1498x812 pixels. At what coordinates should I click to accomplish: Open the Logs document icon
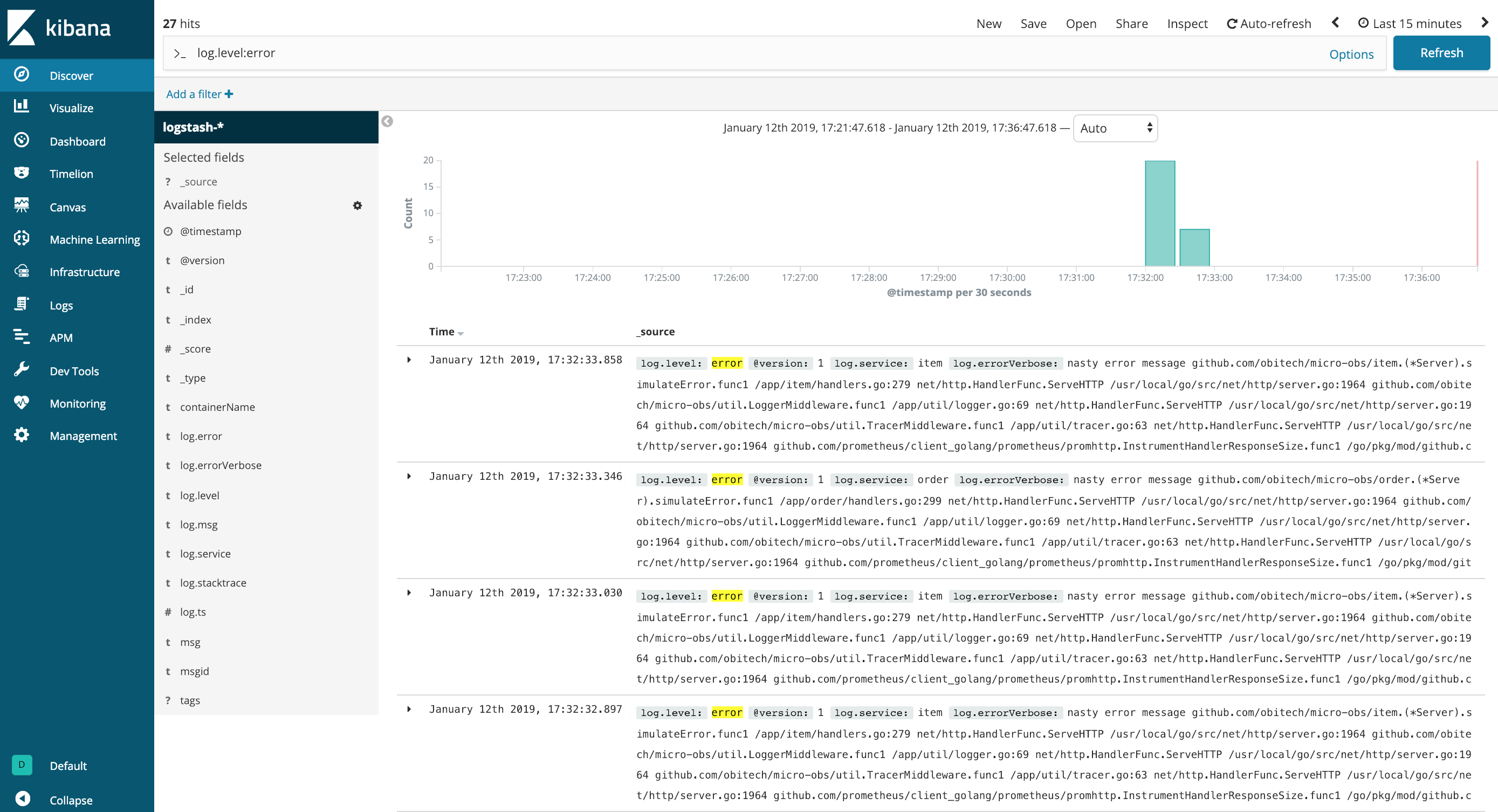[22, 304]
